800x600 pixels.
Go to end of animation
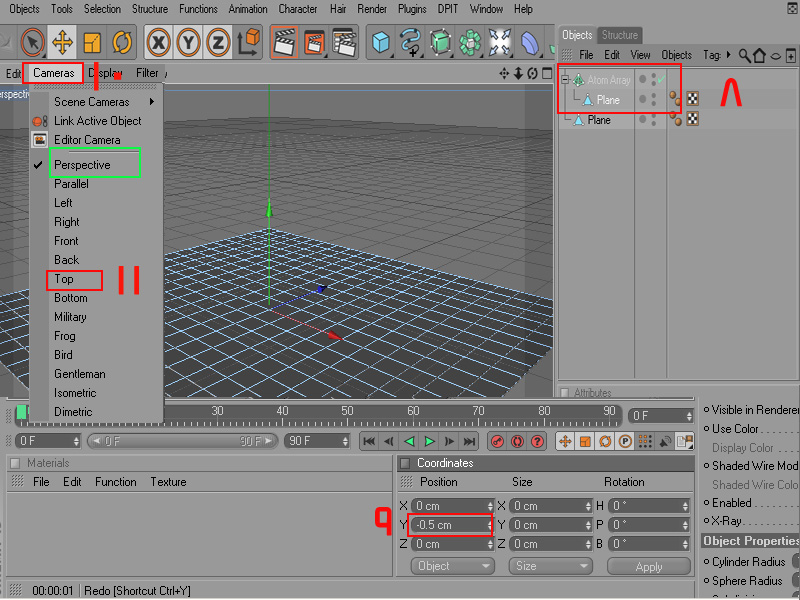coord(469,441)
